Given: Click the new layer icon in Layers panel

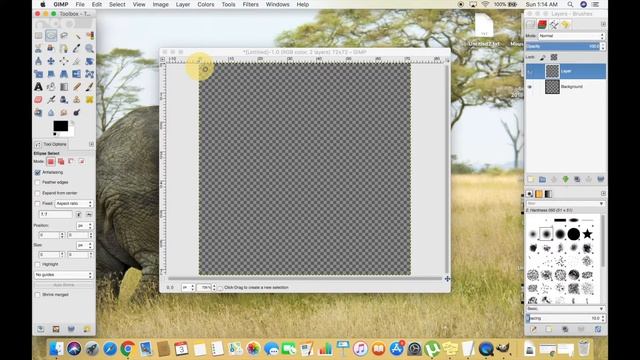Looking at the screenshot, I should coord(531,179).
